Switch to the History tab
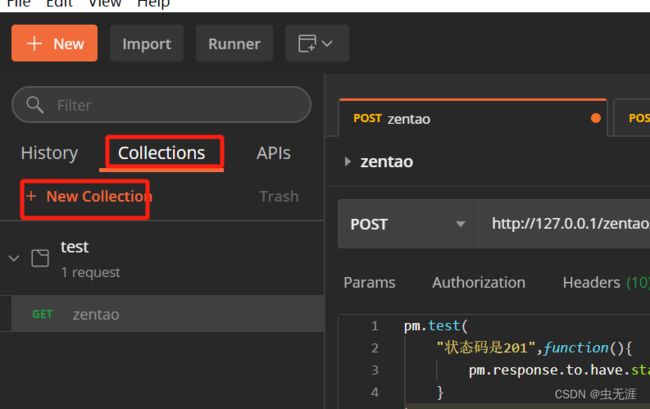 pos(49,153)
